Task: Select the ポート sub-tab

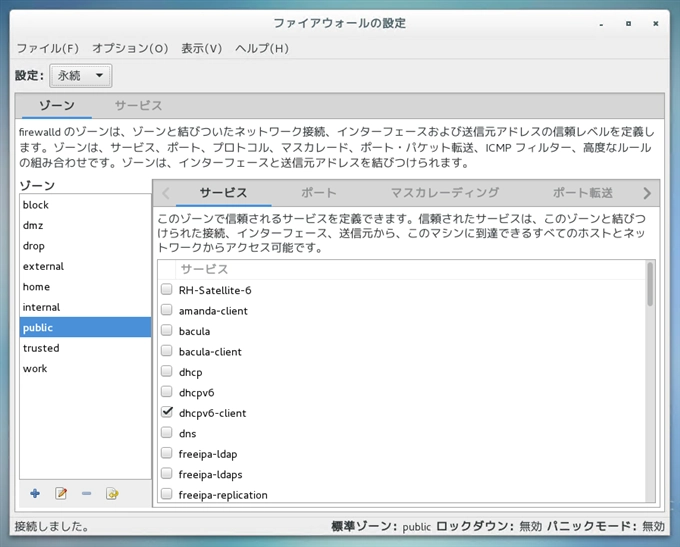Action: [319, 193]
